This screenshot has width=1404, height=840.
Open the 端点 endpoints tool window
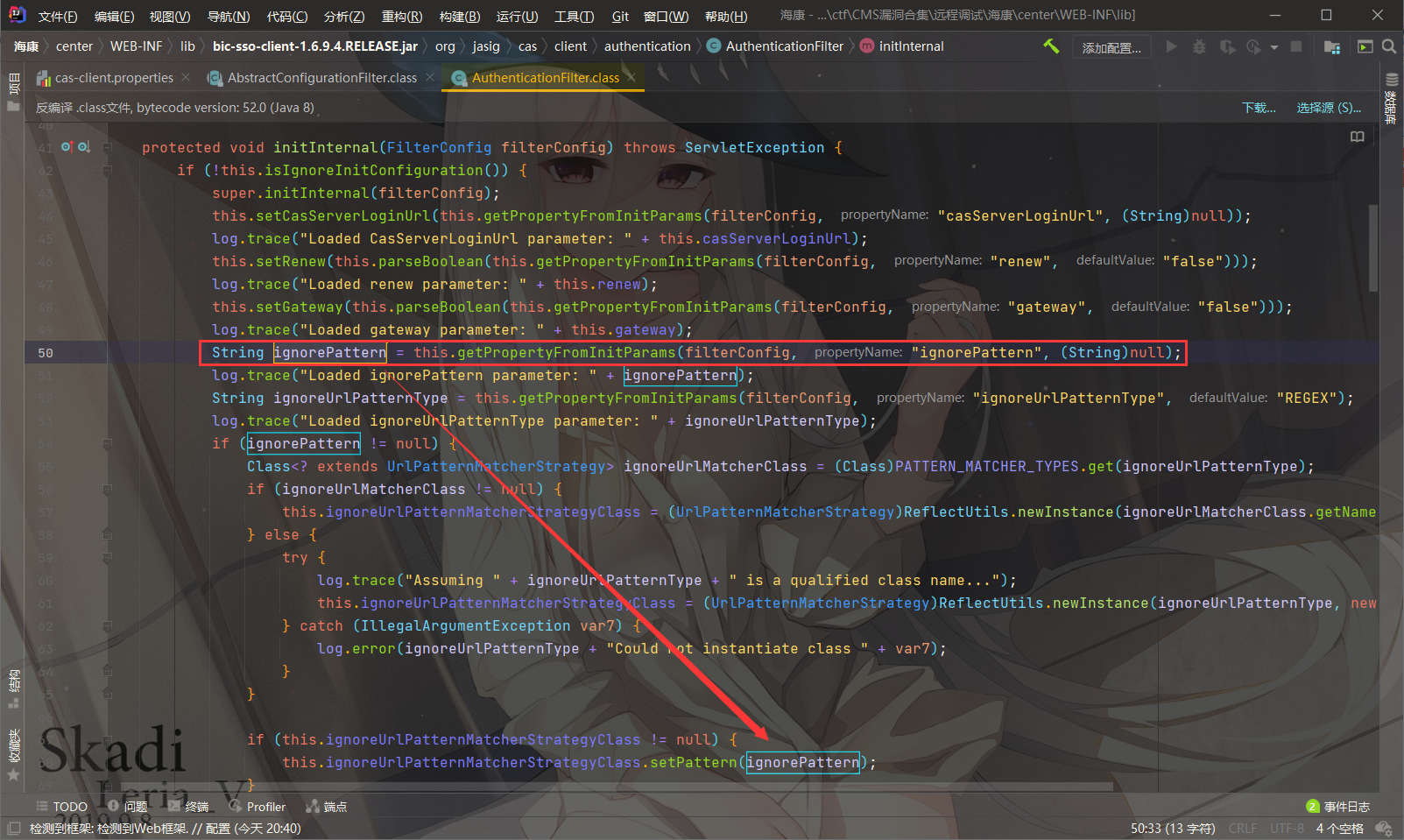click(327, 807)
